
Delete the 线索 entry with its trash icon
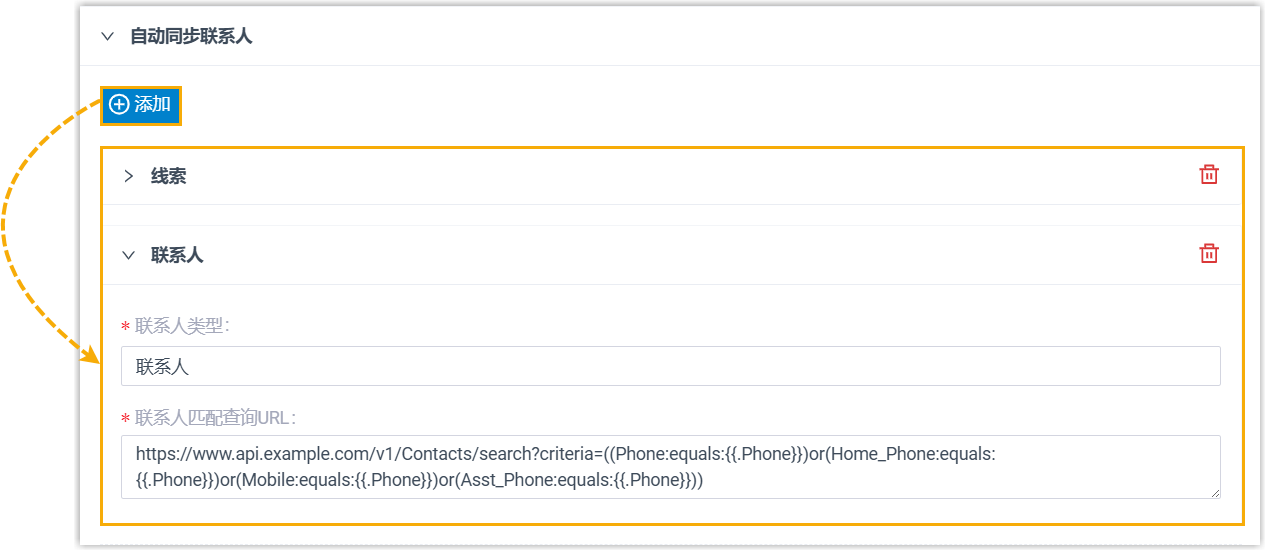(x=1209, y=175)
